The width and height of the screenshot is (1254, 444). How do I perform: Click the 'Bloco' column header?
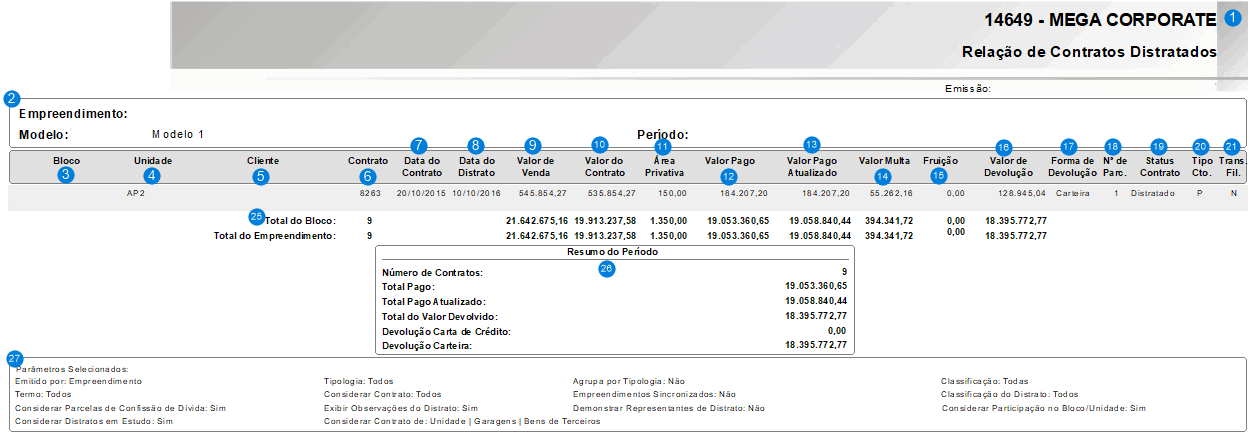click(x=67, y=161)
